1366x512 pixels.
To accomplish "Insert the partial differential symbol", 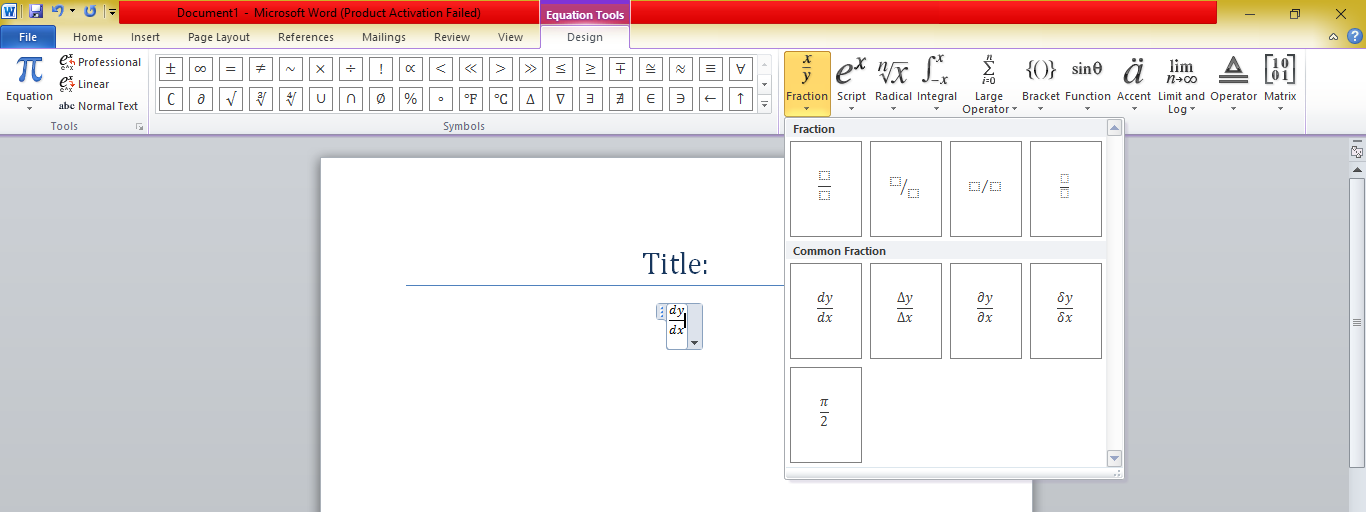I will tap(201, 99).
